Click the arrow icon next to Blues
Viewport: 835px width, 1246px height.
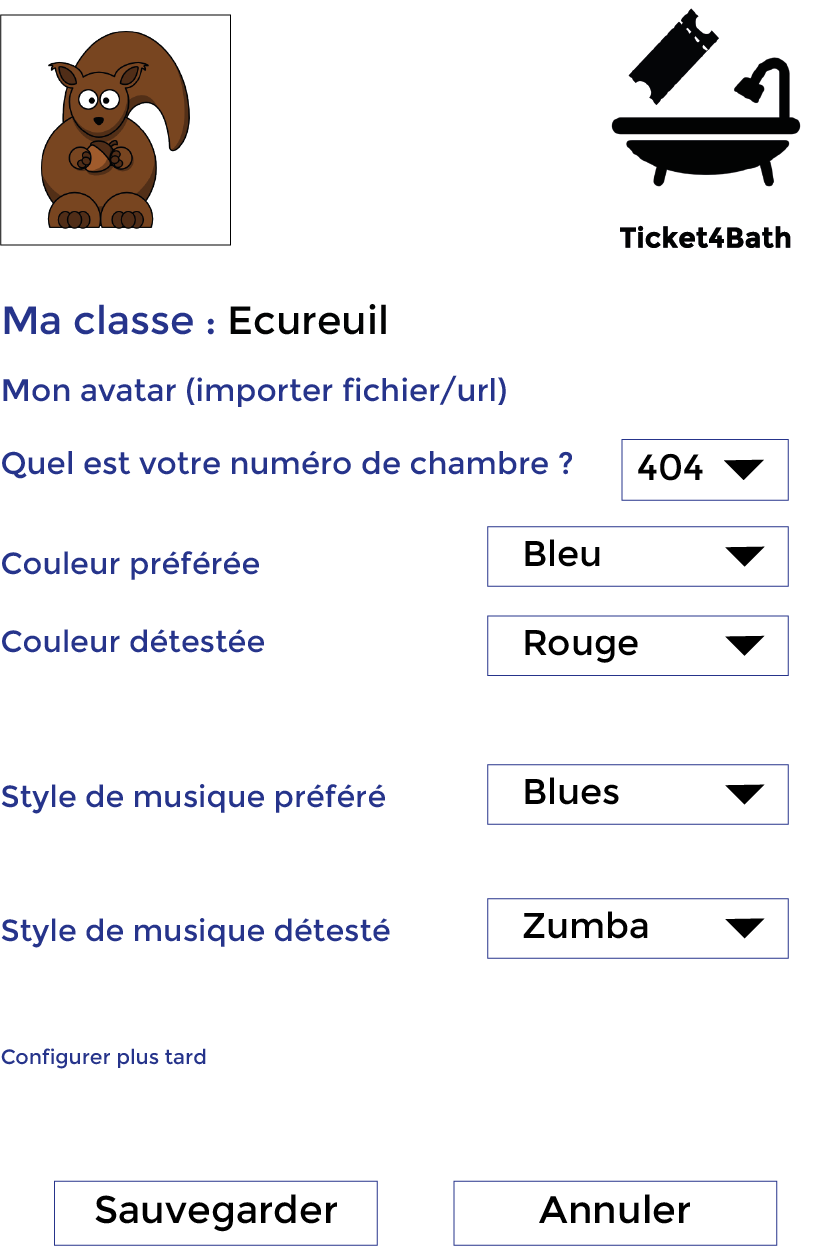coord(744,794)
